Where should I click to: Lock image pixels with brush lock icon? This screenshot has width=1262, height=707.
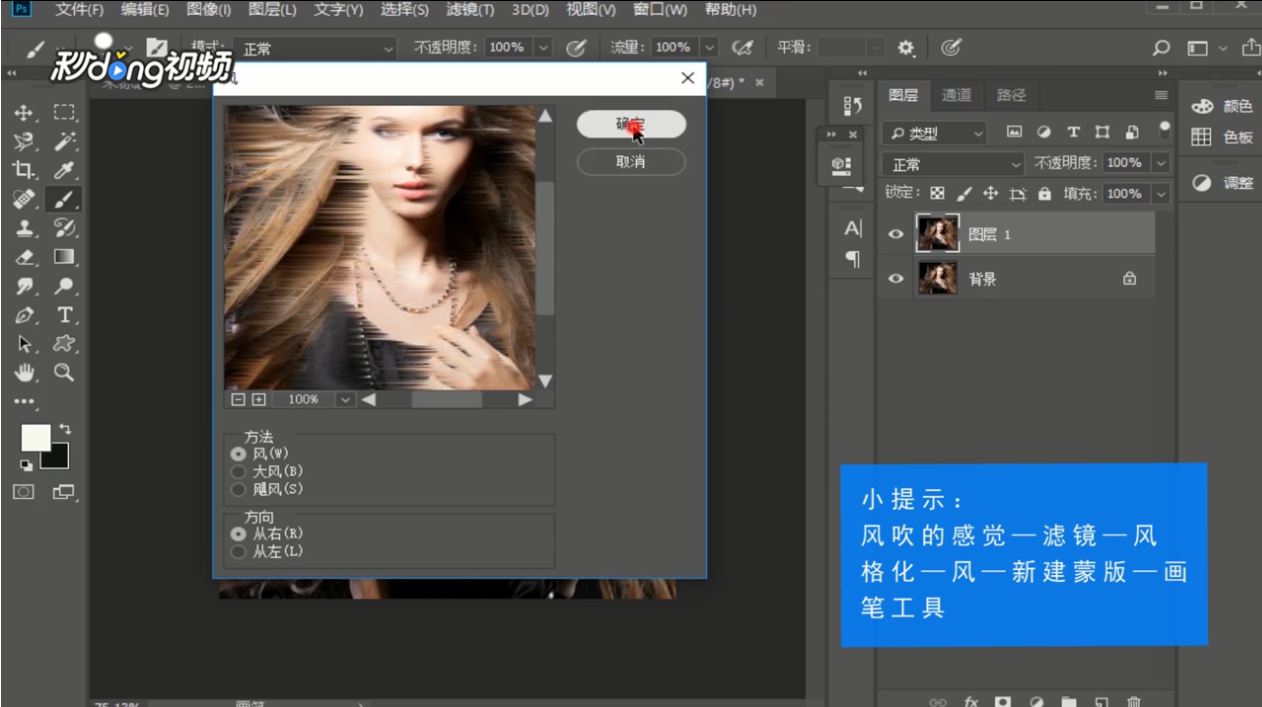964,194
